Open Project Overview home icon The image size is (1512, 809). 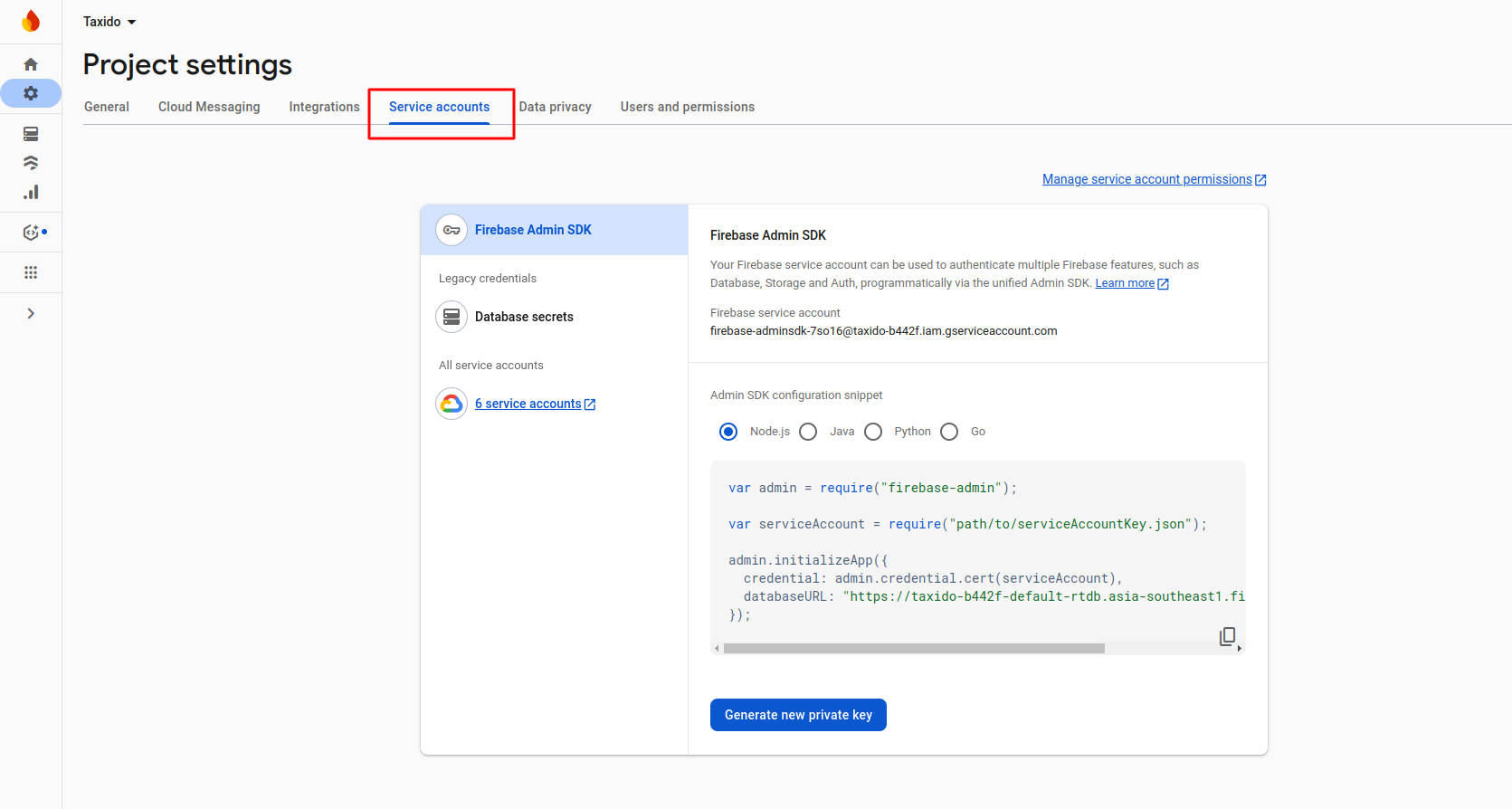click(31, 64)
